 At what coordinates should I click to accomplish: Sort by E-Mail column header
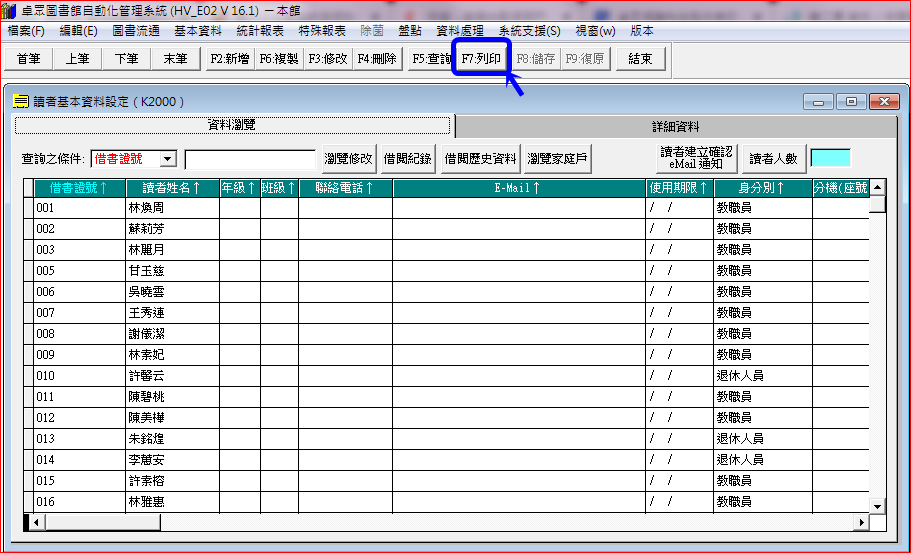[x=519, y=188]
